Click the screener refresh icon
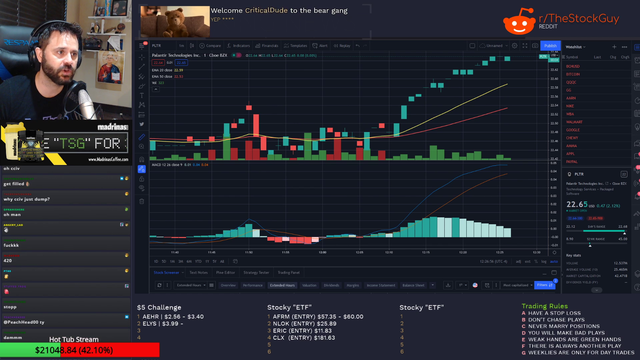The width and height of the screenshot is (640, 360). pos(159,285)
